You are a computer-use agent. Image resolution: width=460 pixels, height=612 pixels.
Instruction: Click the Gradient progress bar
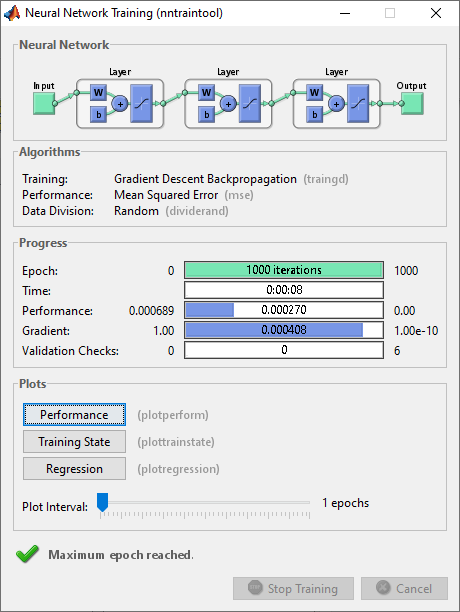point(284,330)
